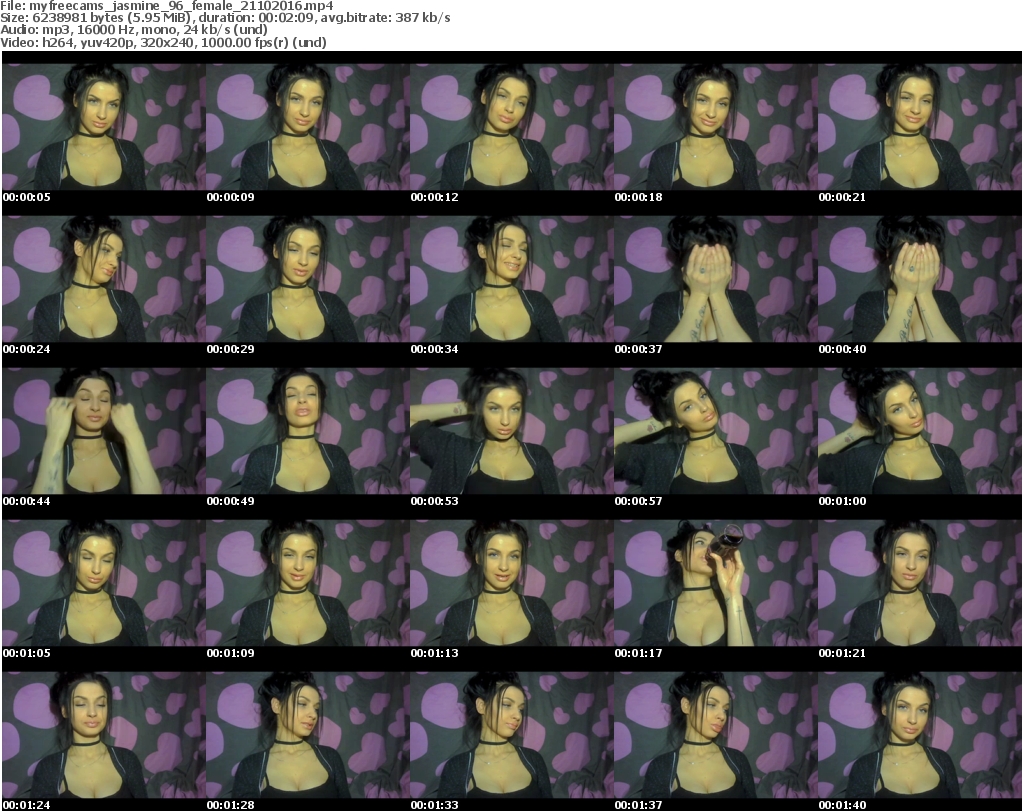
Task: Click the 00:01:28 timestamp label
Action: pos(230,805)
